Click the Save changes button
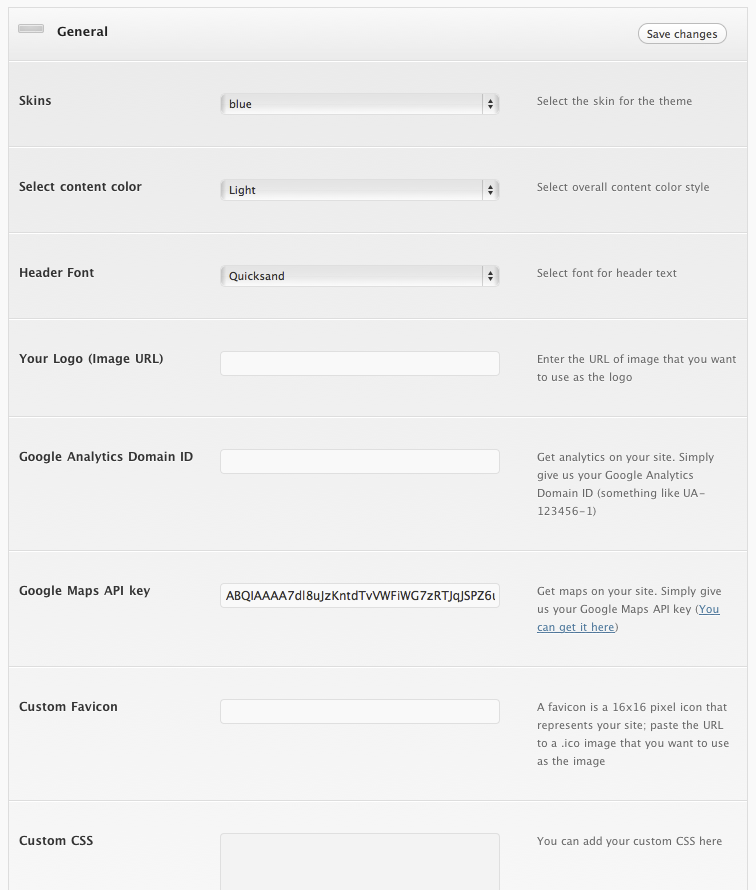Viewport: 756px width, 890px height. (x=682, y=34)
